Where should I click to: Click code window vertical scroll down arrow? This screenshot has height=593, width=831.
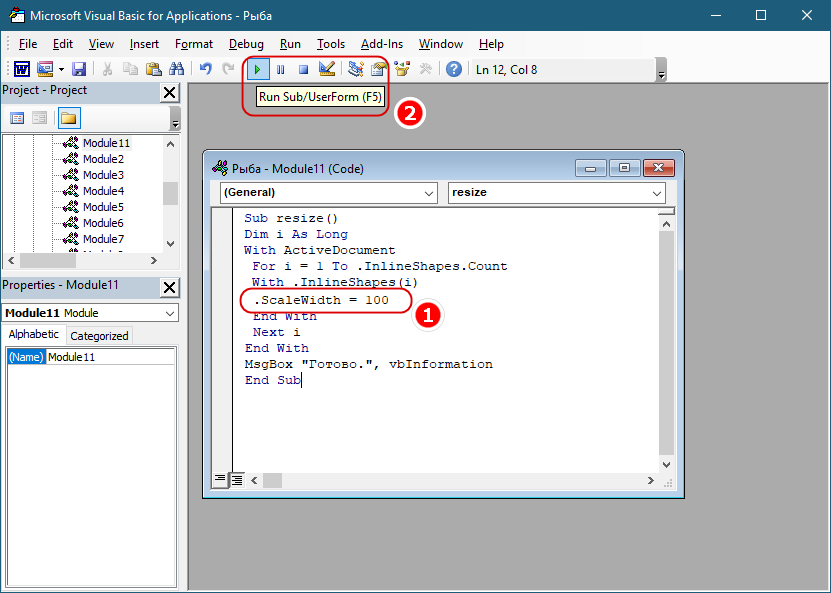point(667,465)
